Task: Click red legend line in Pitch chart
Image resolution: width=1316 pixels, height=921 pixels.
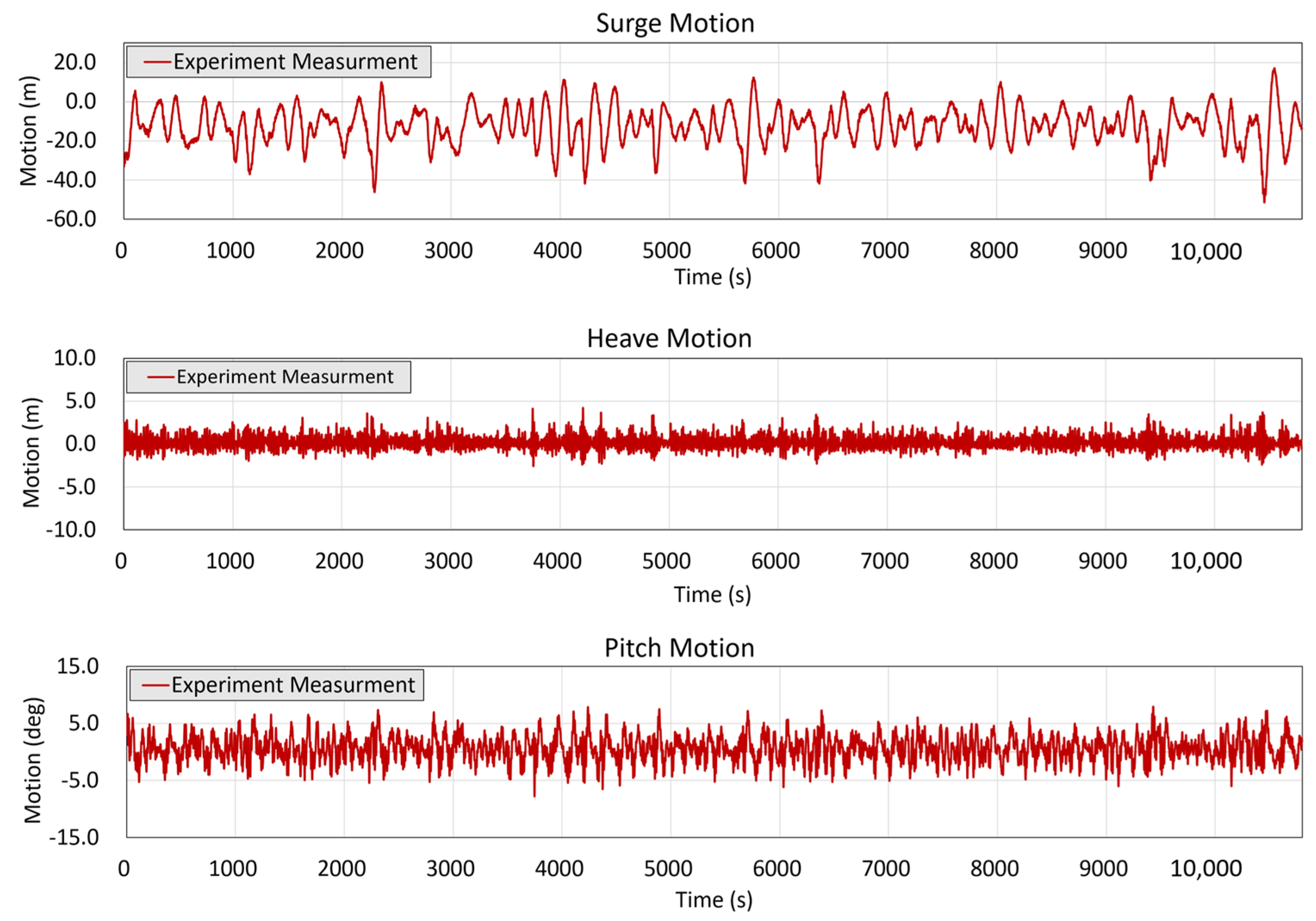Action: [x=155, y=685]
